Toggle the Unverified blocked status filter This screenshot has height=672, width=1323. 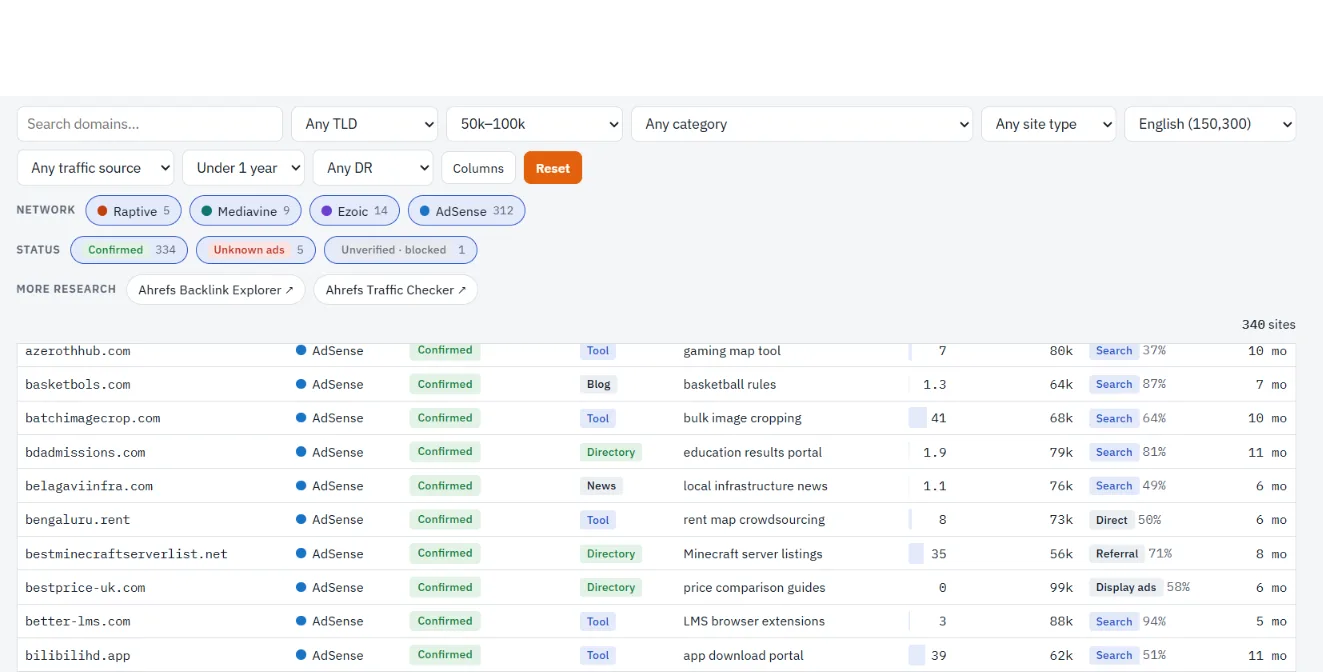click(x=401, y=250)
